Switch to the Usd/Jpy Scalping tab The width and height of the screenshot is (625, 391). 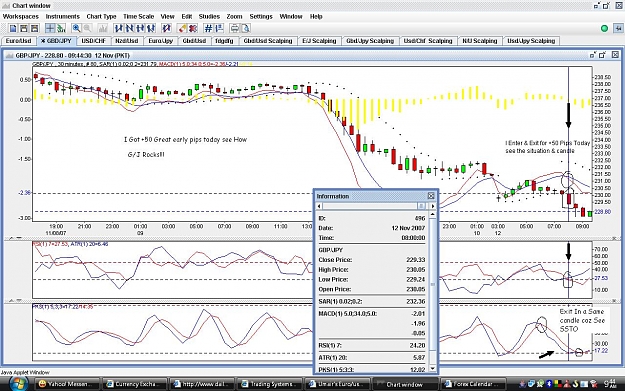point(531,41)
